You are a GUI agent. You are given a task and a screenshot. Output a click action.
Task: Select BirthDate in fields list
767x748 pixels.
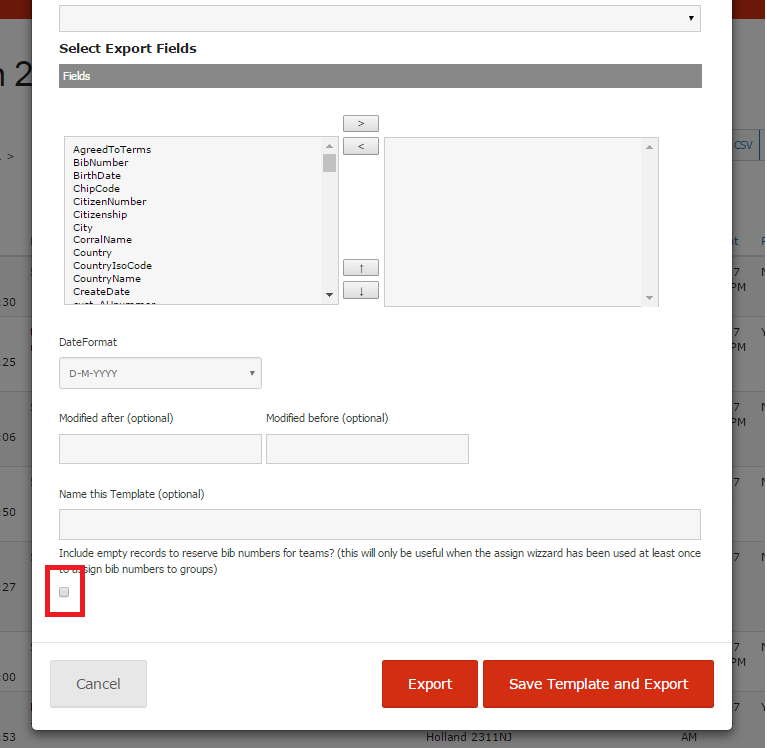point(97,176)
